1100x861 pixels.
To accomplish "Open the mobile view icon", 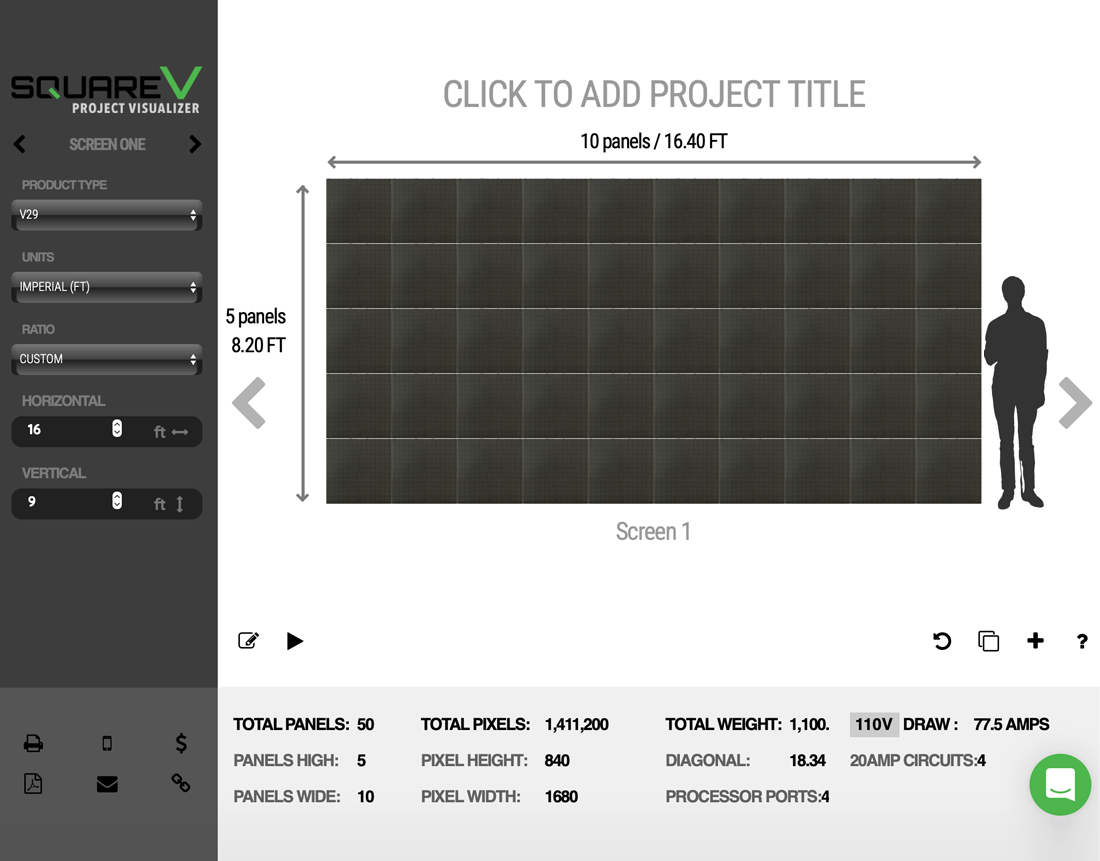I will click(x=107, y=743).
